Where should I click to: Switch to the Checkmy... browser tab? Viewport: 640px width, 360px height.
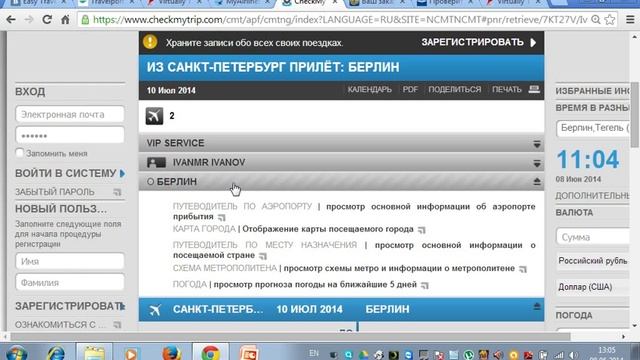tap(309, 3)
